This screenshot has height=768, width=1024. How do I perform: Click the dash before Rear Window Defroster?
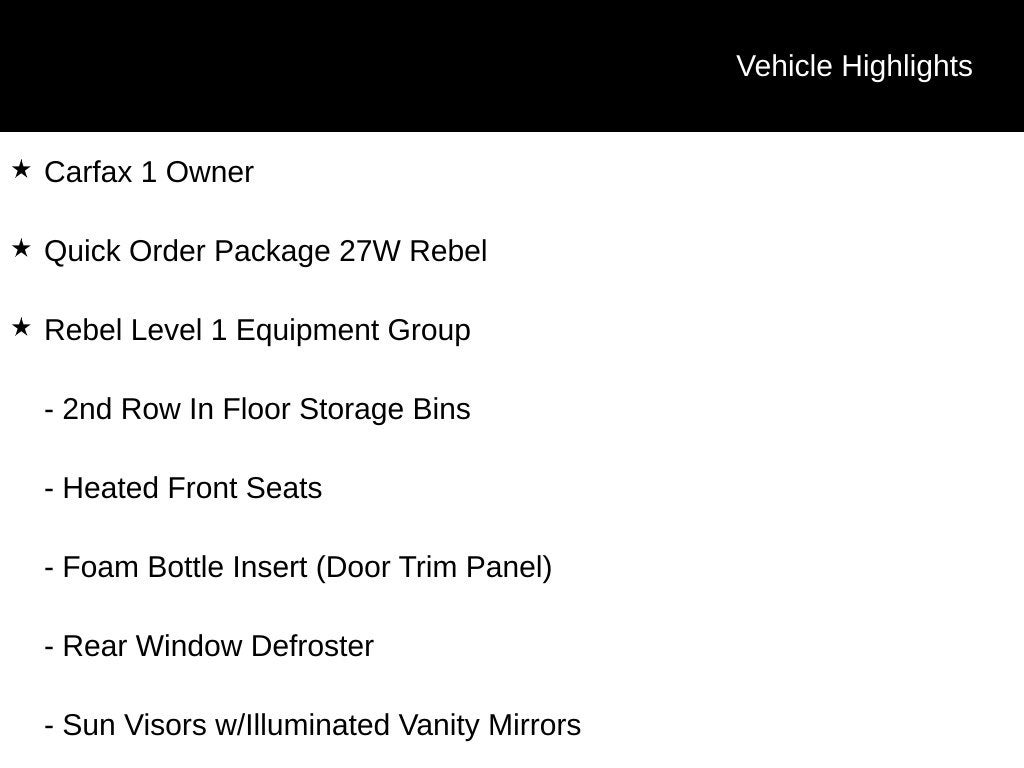(49, 648)
